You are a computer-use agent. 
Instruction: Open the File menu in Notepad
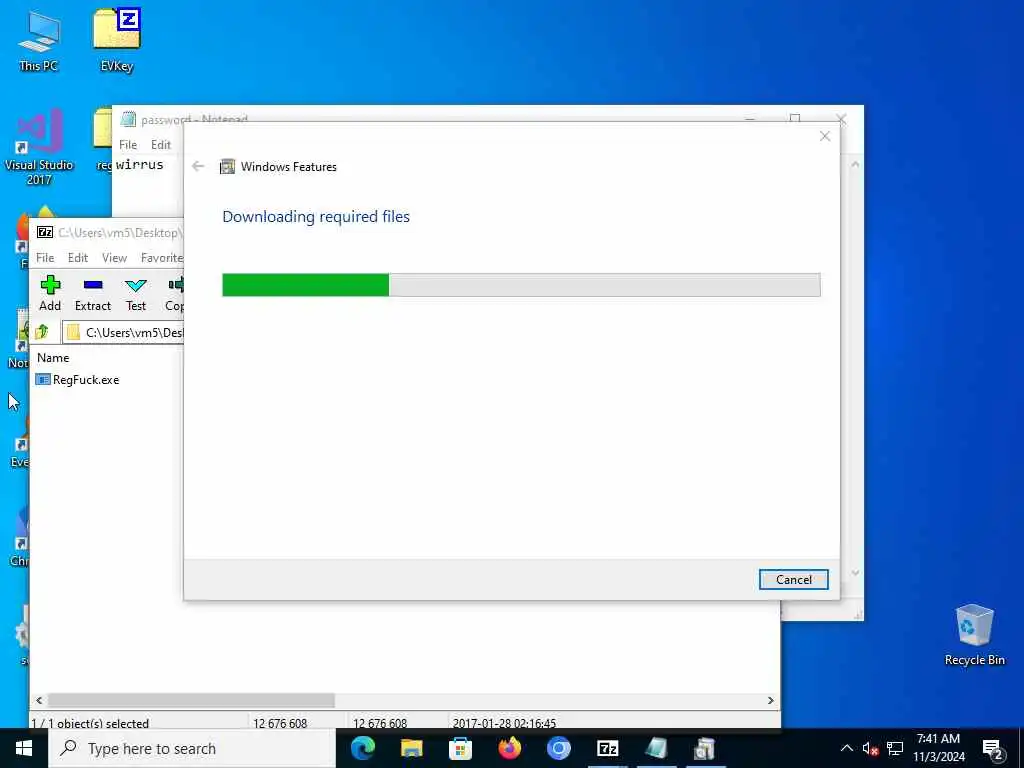(128, 144)
